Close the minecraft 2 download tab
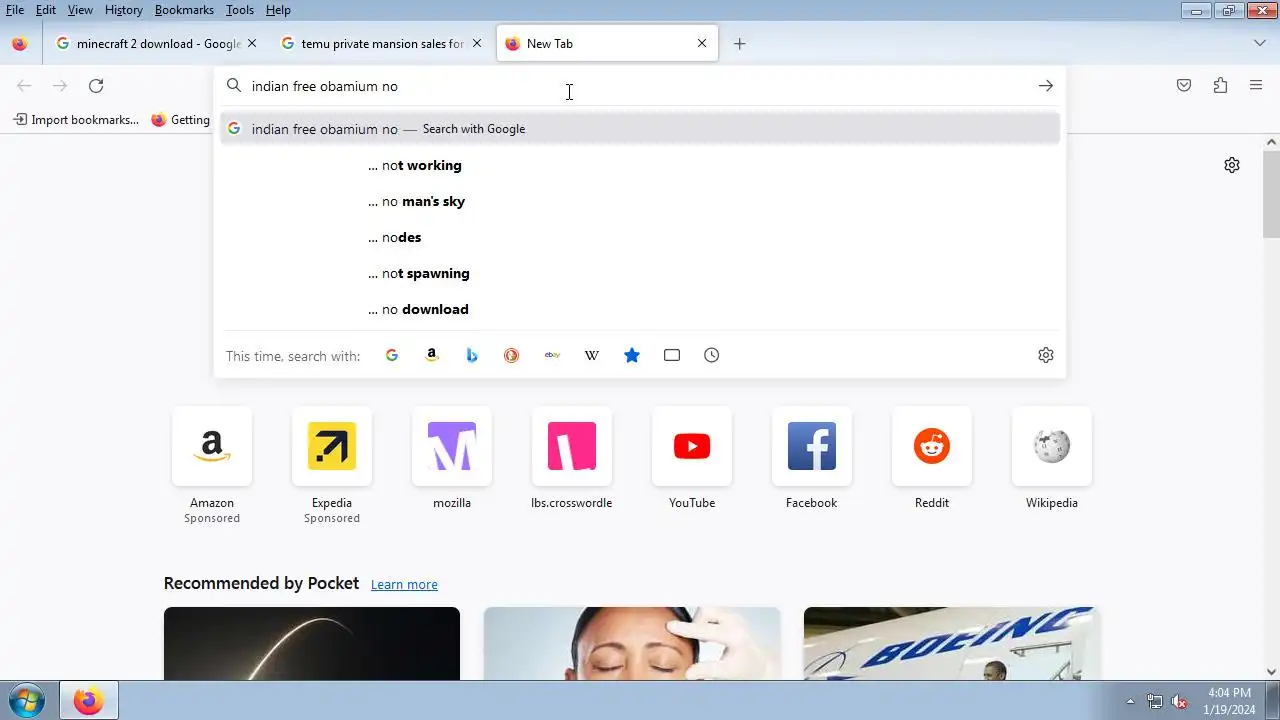The image size is (1280, 720). [x=252, y=44]
